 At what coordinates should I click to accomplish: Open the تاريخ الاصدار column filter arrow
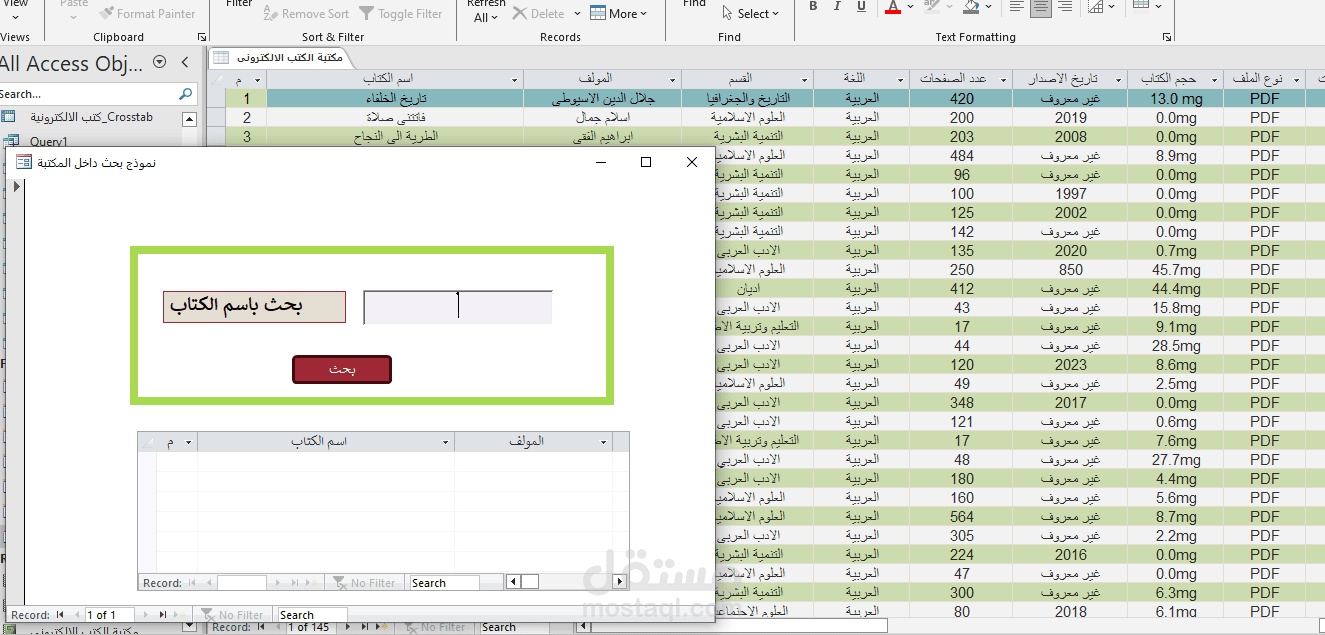tap(1117, 79)
